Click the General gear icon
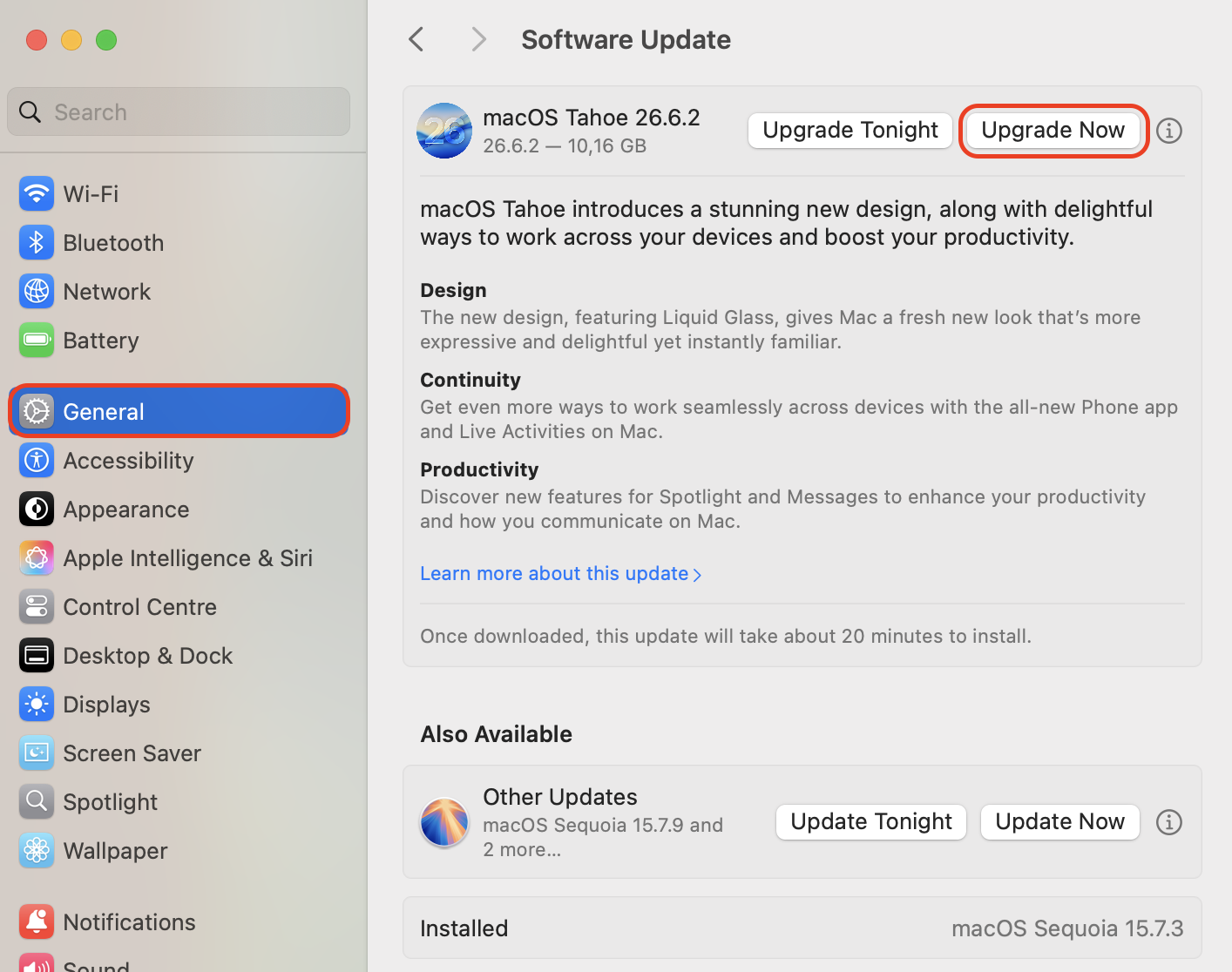 coord(37,411)
